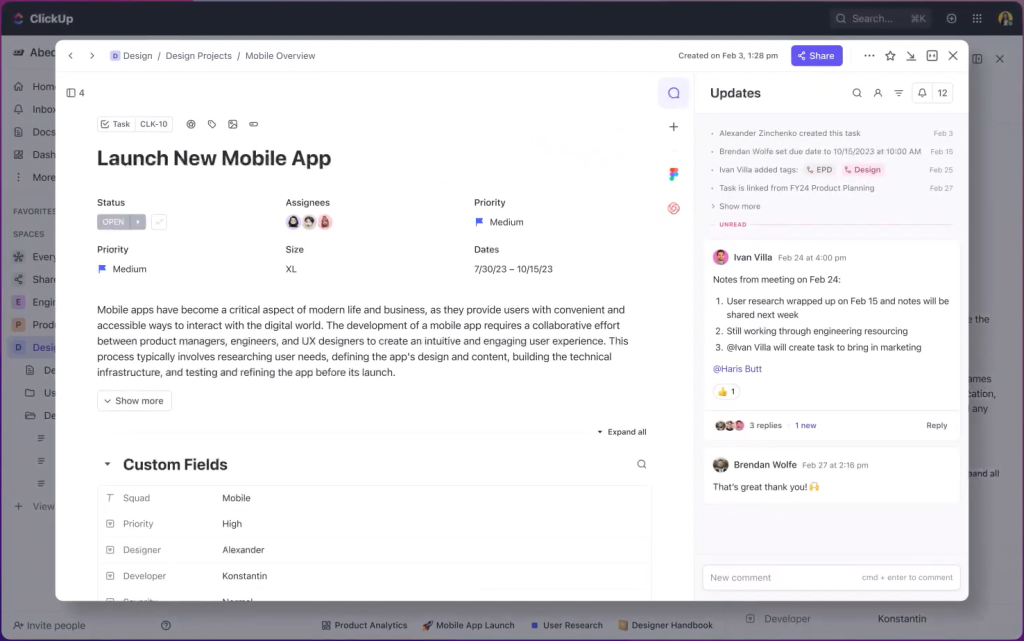Search within Updates panel
Screen dimensions: 1024x641
tap(857, 93)
